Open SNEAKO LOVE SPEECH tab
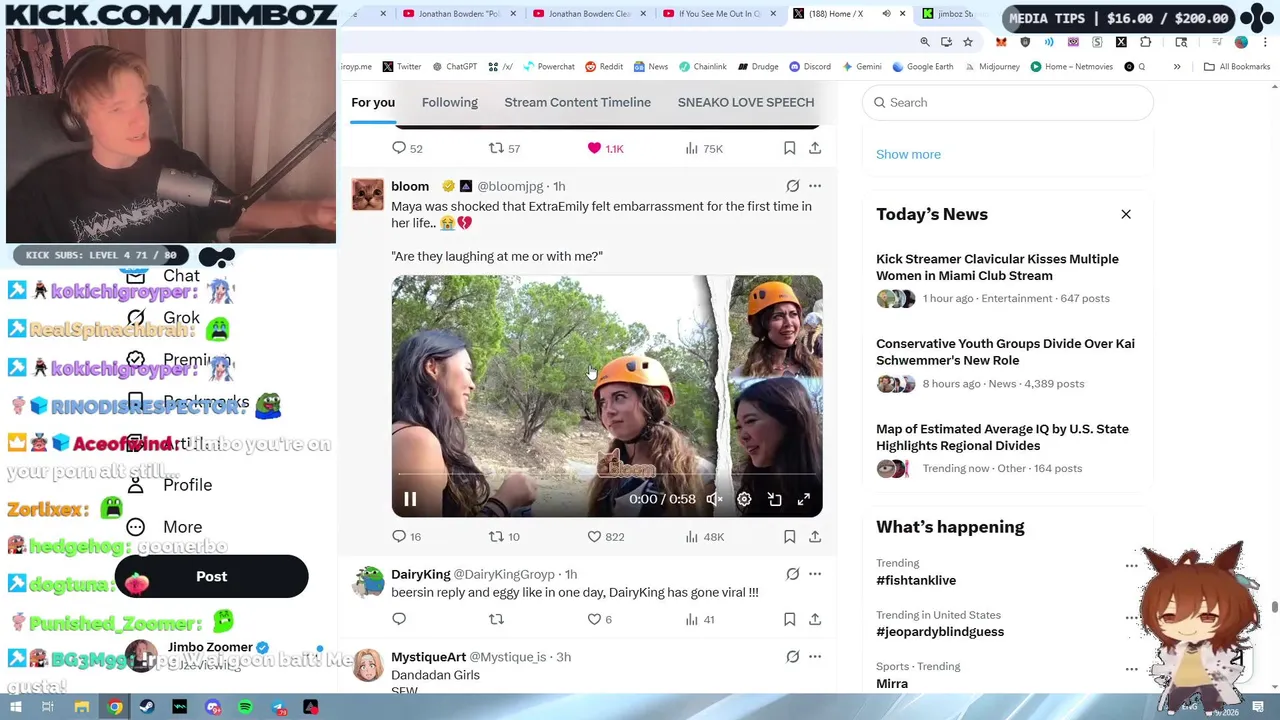 746,102
